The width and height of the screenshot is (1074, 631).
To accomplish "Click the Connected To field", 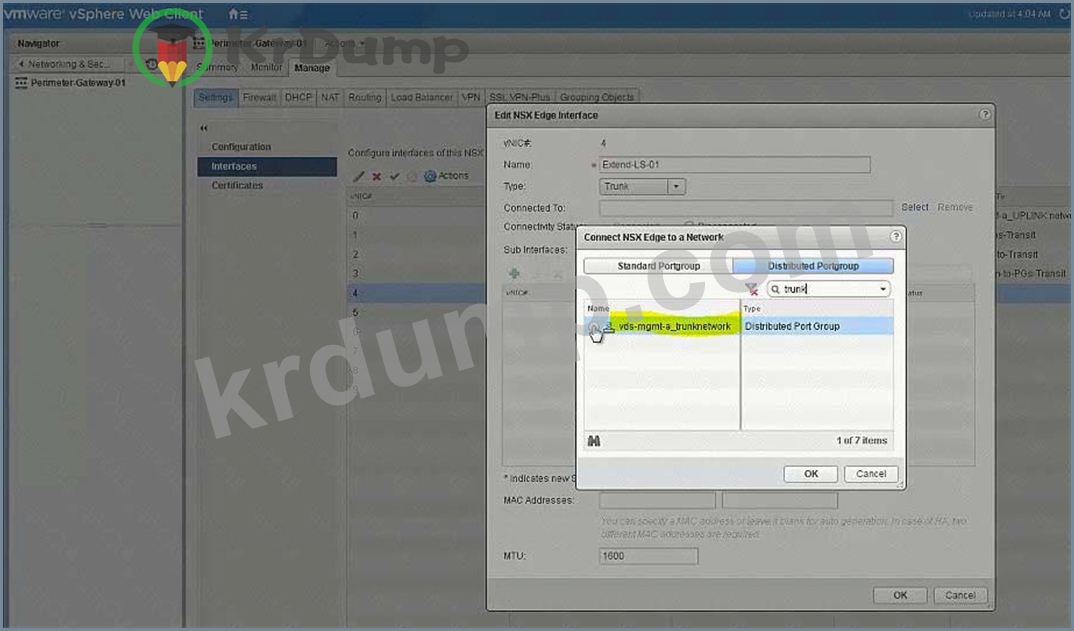I will (x=746, y=208).
